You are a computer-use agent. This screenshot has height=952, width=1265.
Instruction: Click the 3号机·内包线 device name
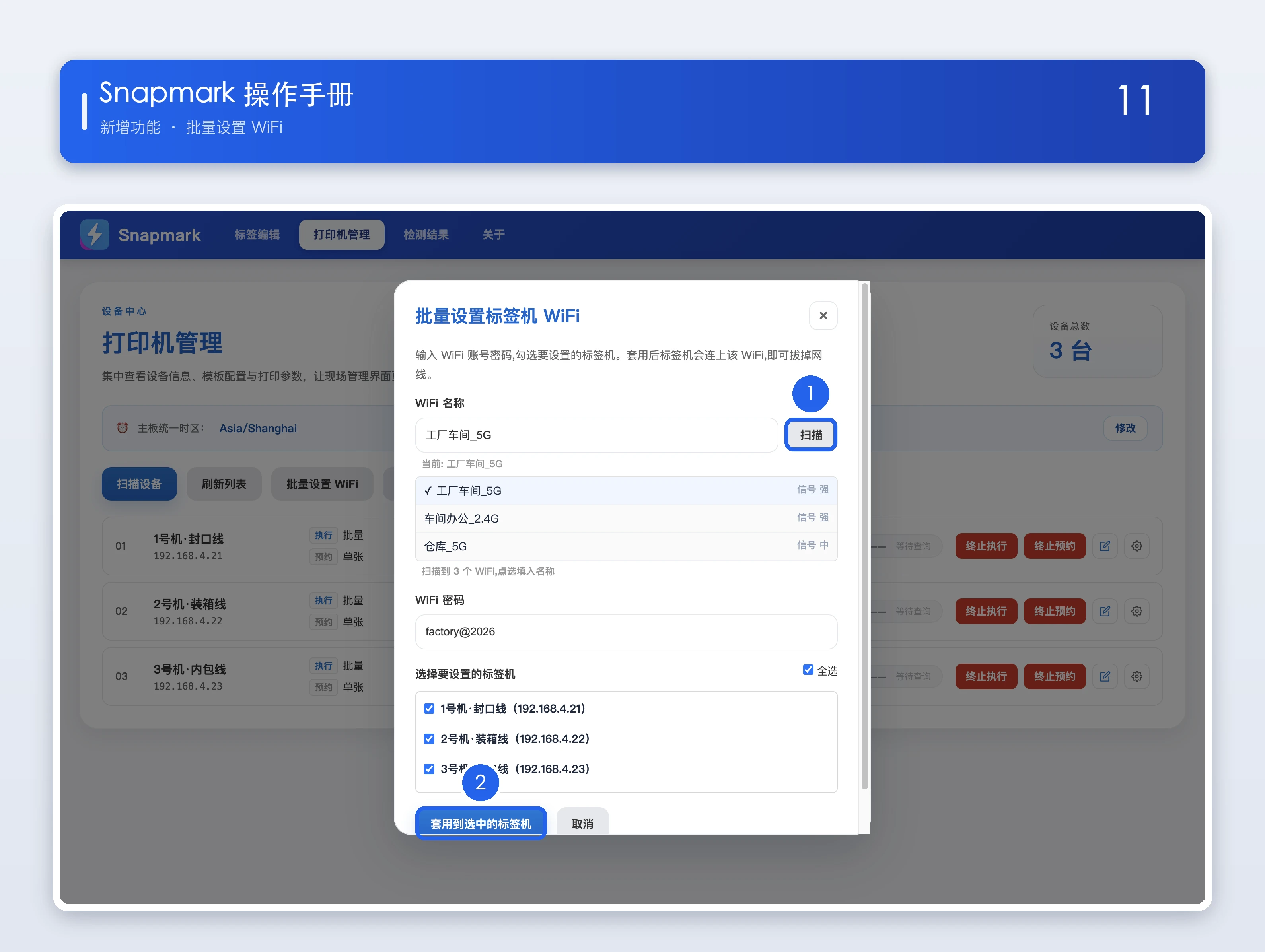pyautogui.click(x=189, y=669)
